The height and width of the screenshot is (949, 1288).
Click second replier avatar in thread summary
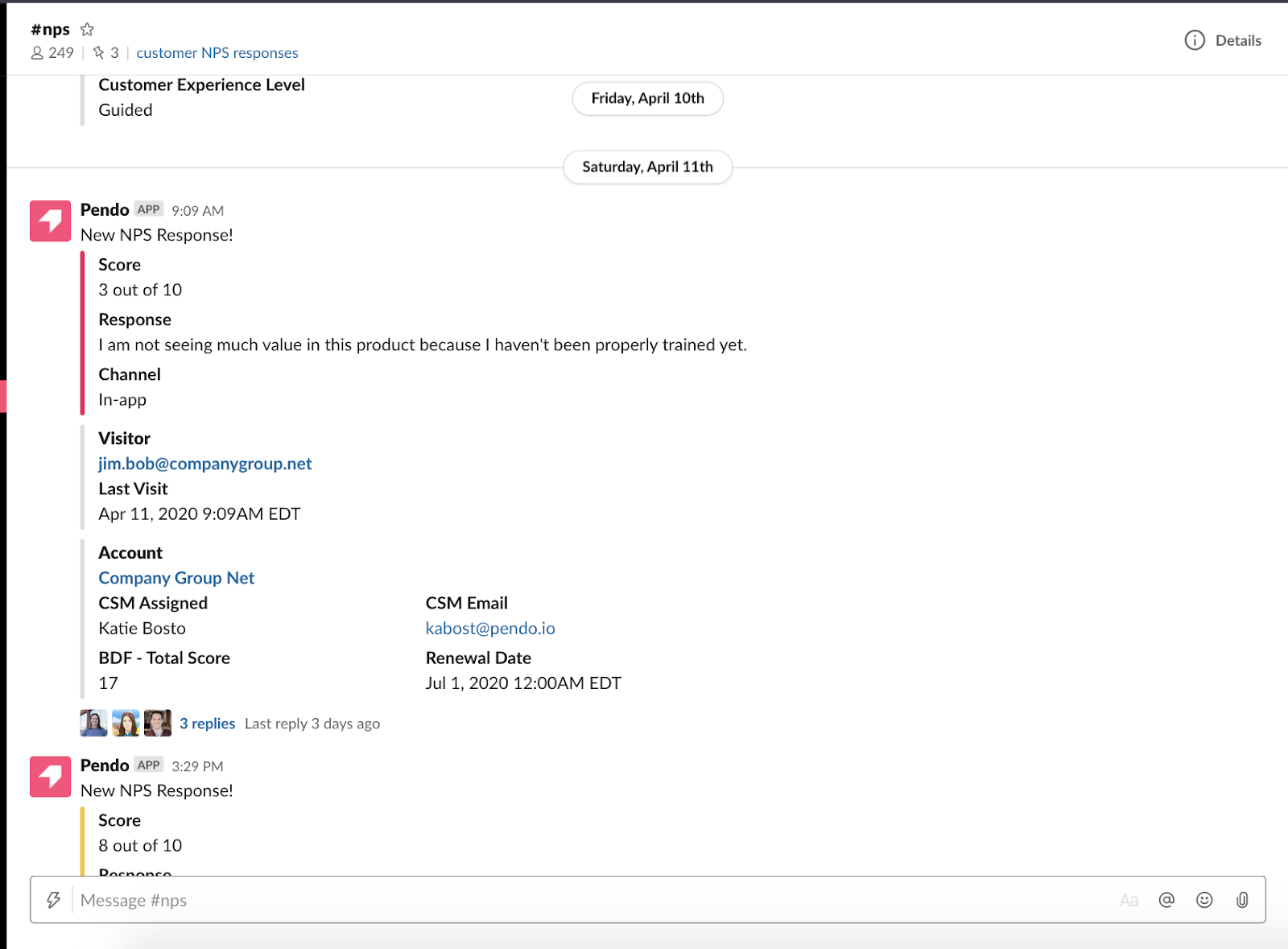coord(126,723)
